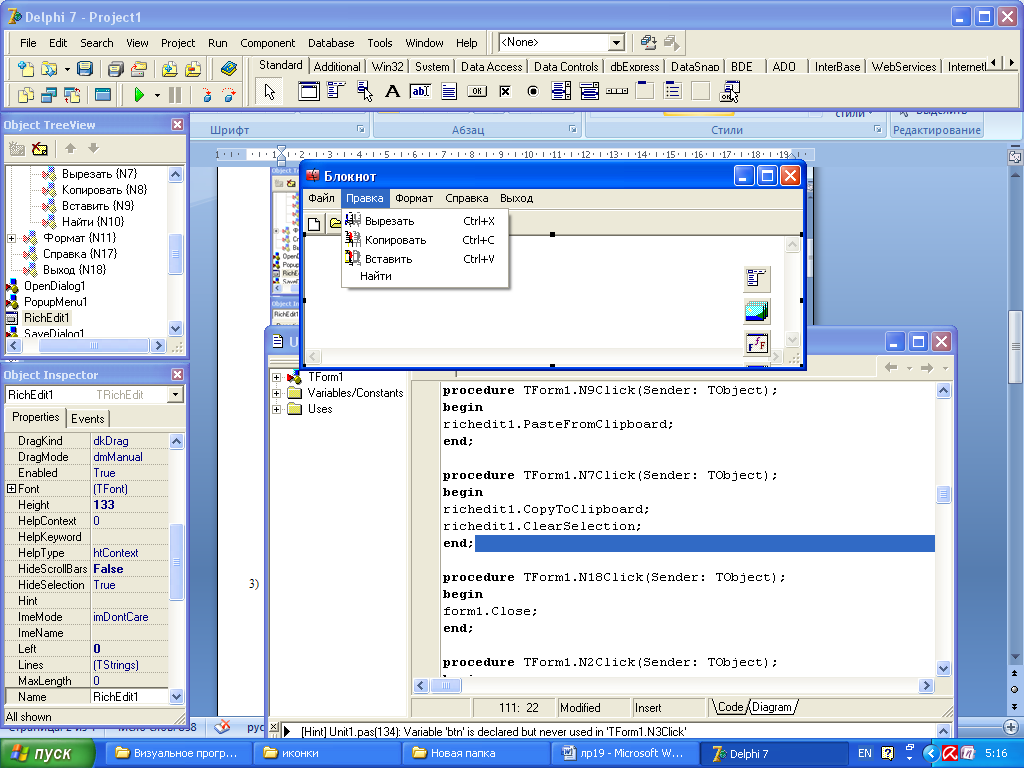Open иконки folder from taskbar
The width and height of the screenshot is (1024, 768).
pyautogui.click(x=325, y=754)
